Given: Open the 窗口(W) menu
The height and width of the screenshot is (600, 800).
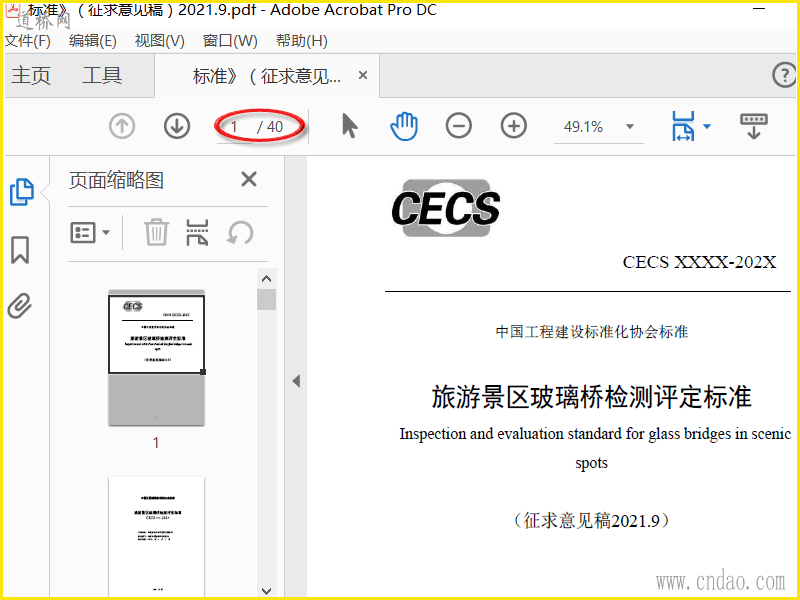Looking at the screenshot, I should click(x=230, y=40).
